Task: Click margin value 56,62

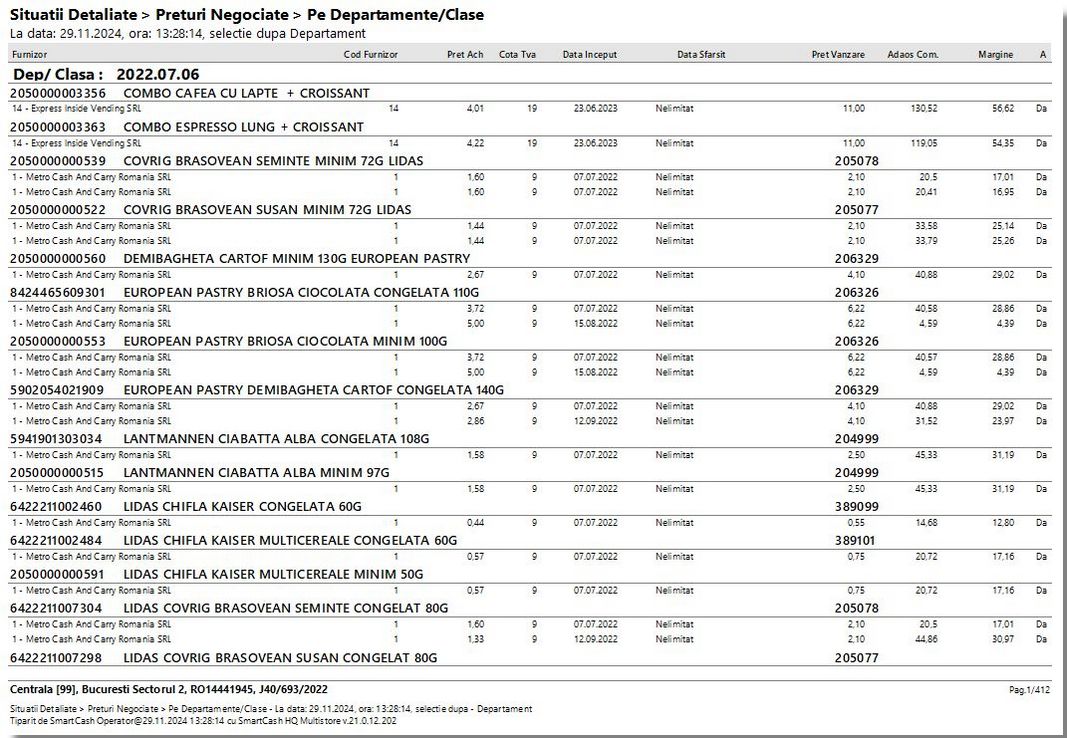Action: pyautogui.click(x=1003, y=108)
